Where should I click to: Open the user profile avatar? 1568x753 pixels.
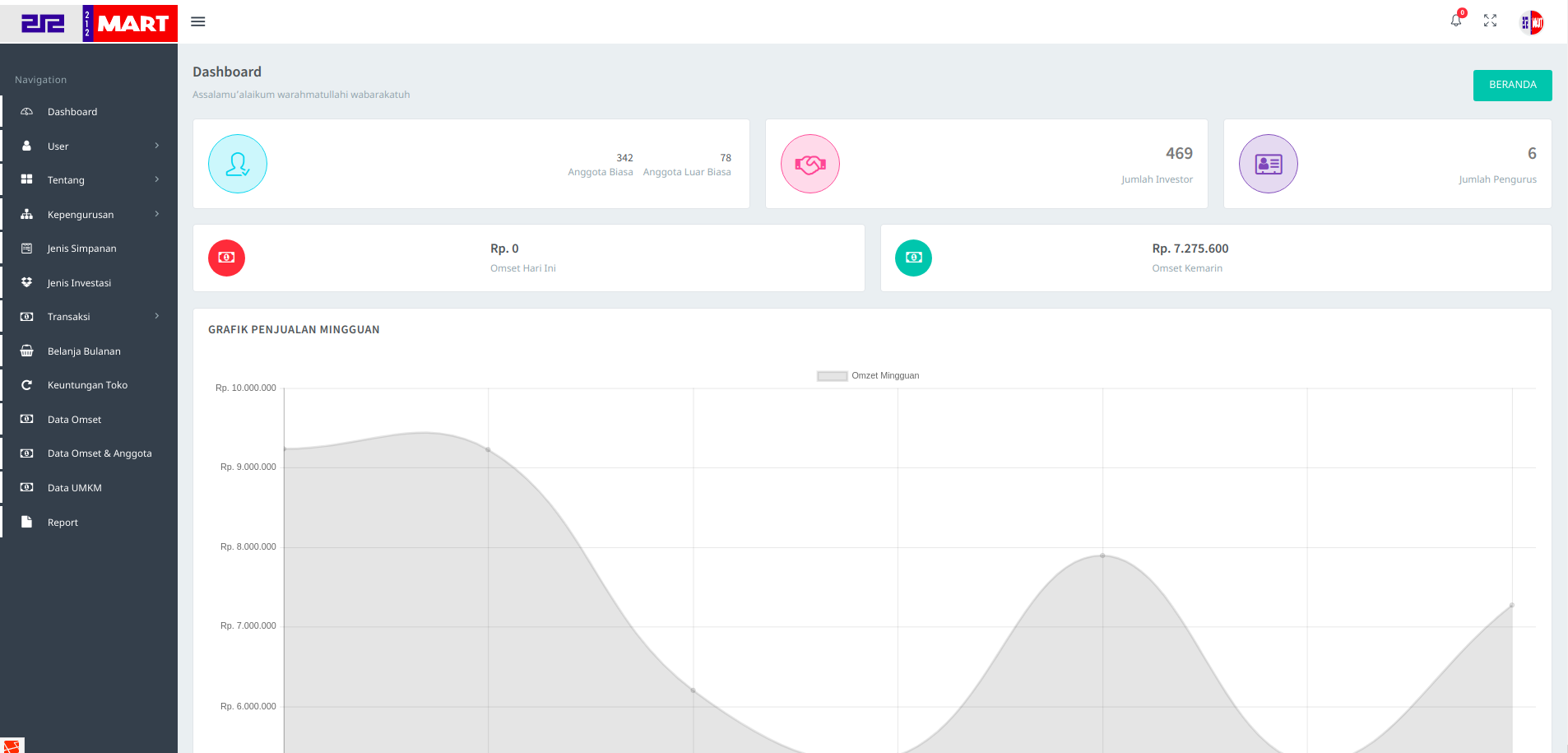click(x=1531, y=22)
